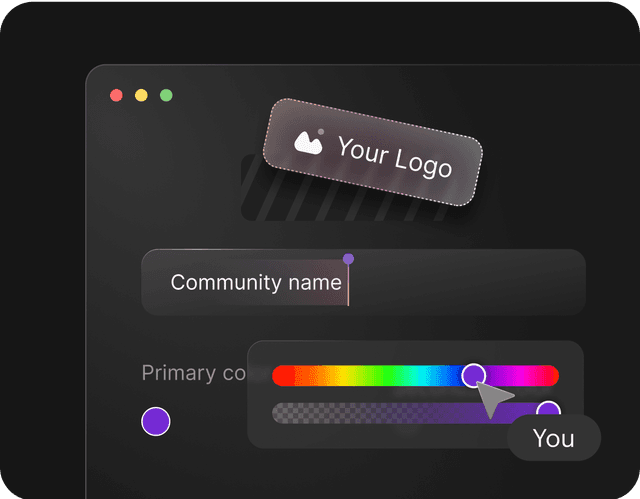640x499 pixels.
Task: Click the purple text cursor handle
Action: 348,259
